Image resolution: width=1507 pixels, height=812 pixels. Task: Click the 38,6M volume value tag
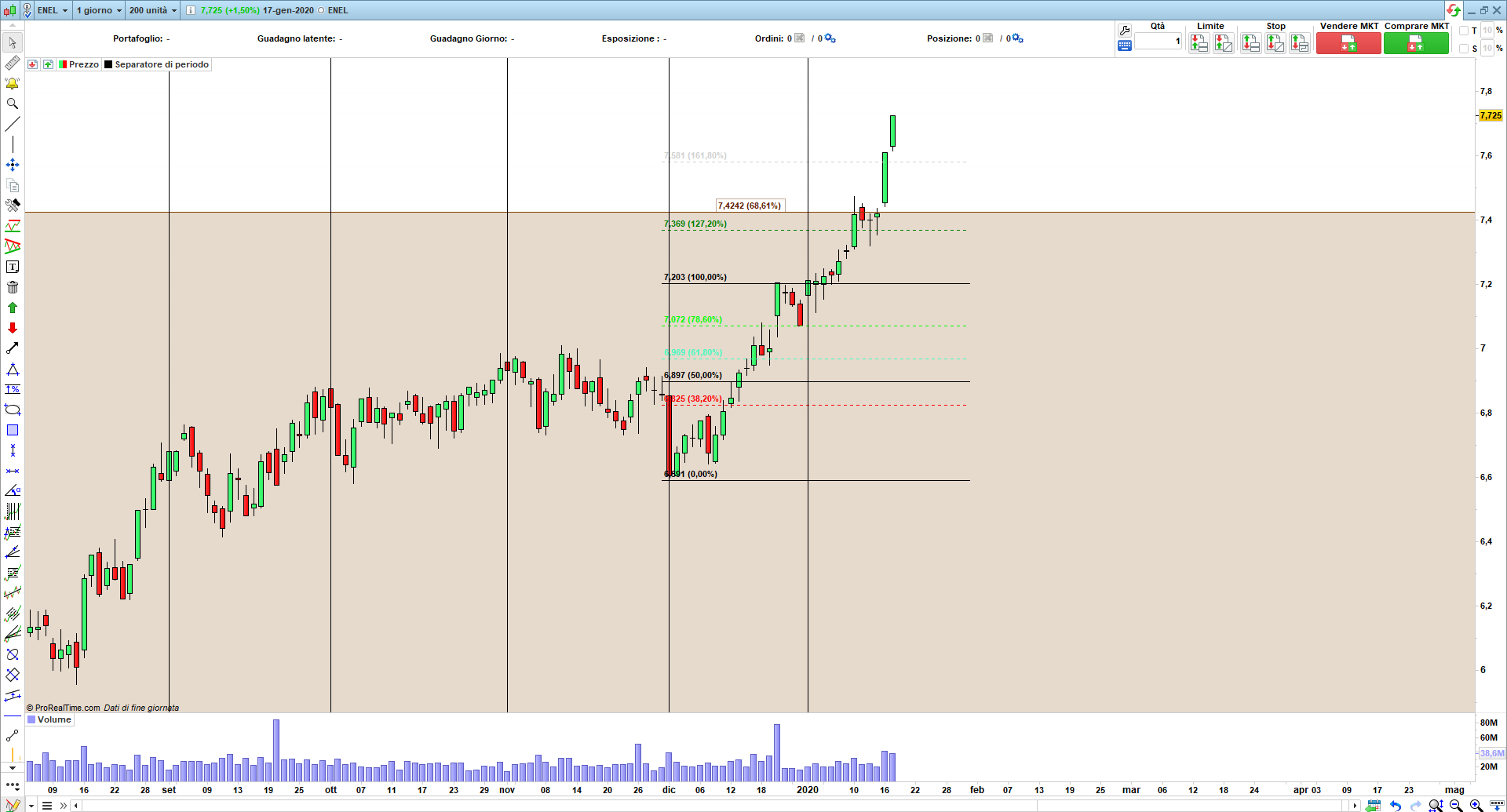1492,753
